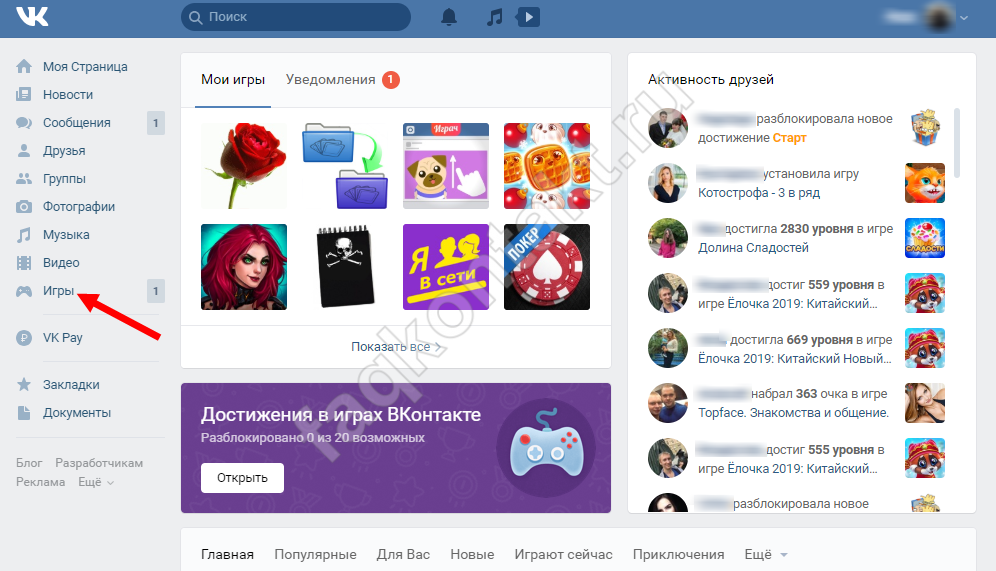
Task: Expand the profile menu arrow in the header
Action: (964, 18)
